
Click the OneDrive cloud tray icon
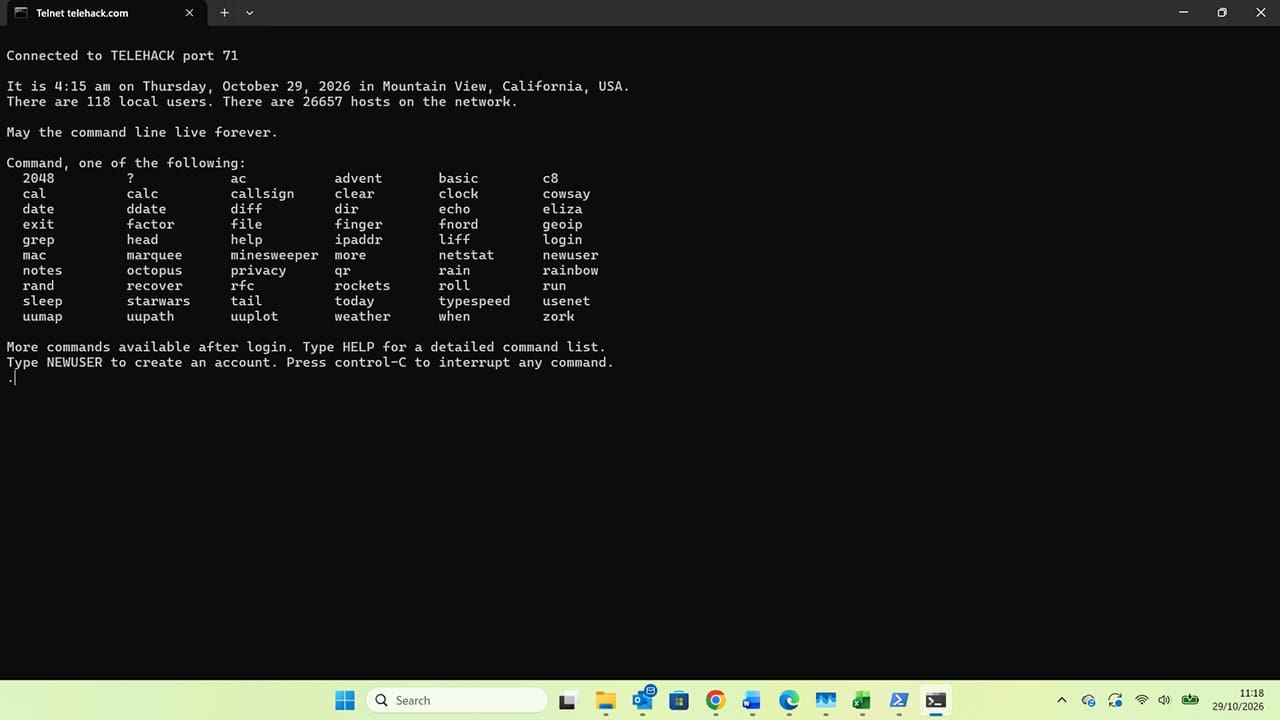click(x=1089, y=701)
